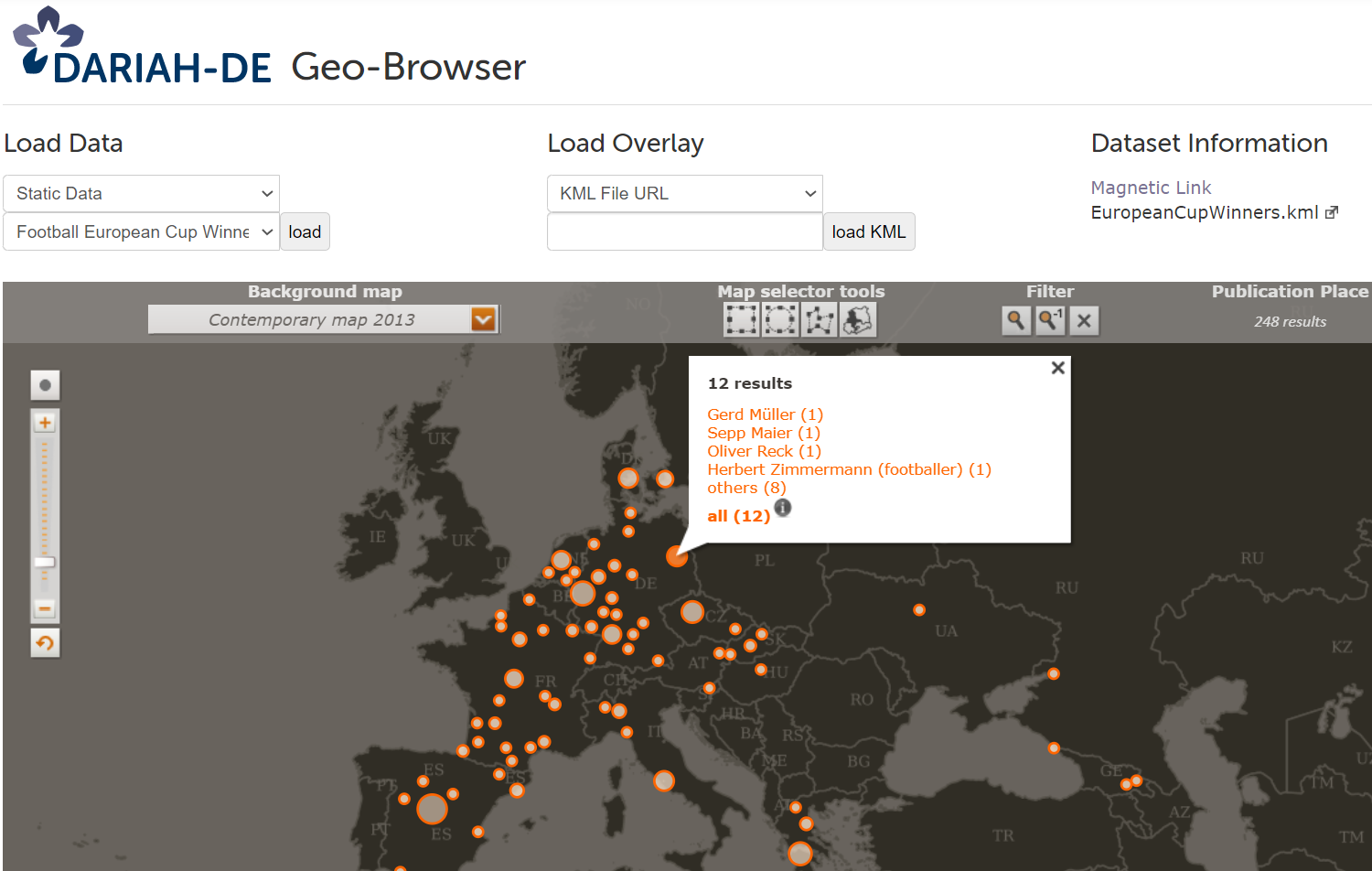Expand the Football European Cup Winners dataset dropdown

(x=141, y=231)
